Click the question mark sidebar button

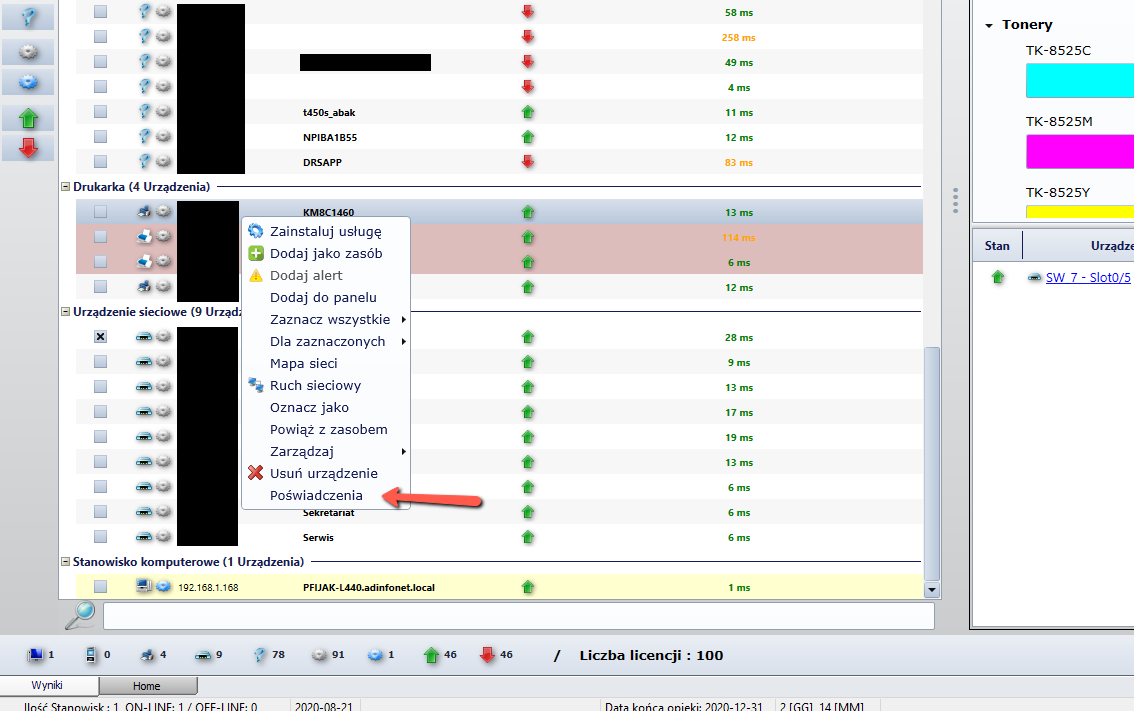pyautogui.click(x=28, y=16)
